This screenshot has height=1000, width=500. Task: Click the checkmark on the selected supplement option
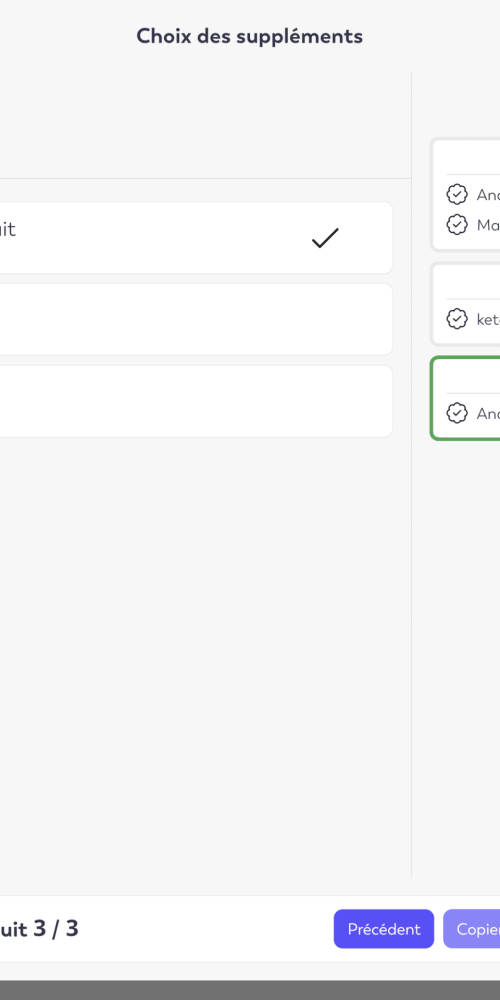coord(325,238)
